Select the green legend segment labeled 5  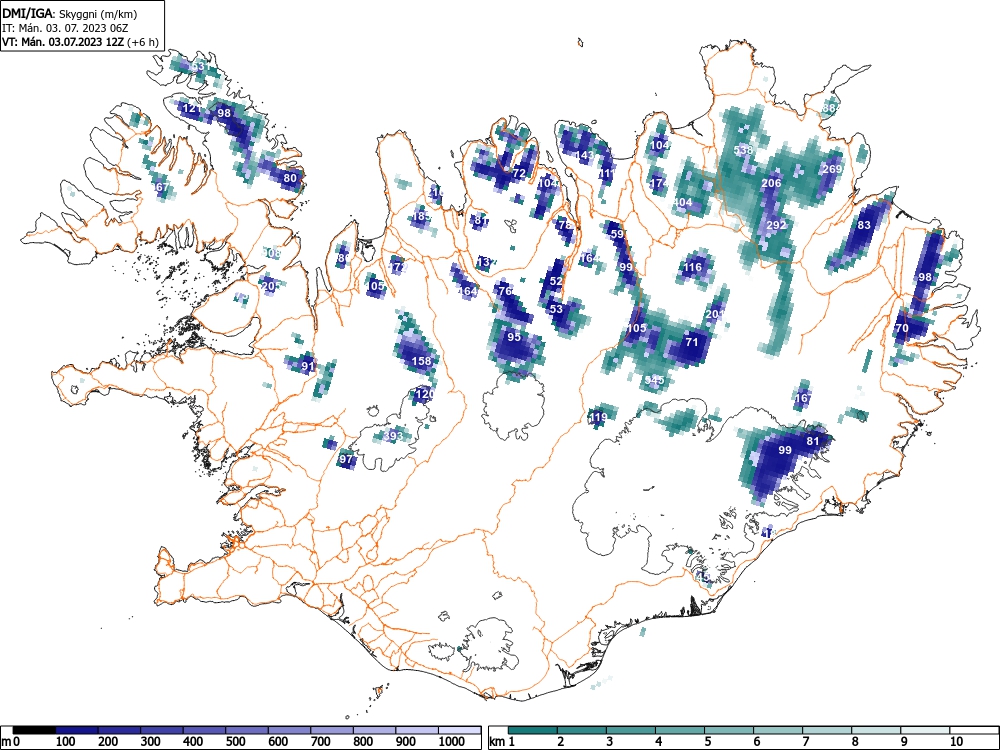729,730
